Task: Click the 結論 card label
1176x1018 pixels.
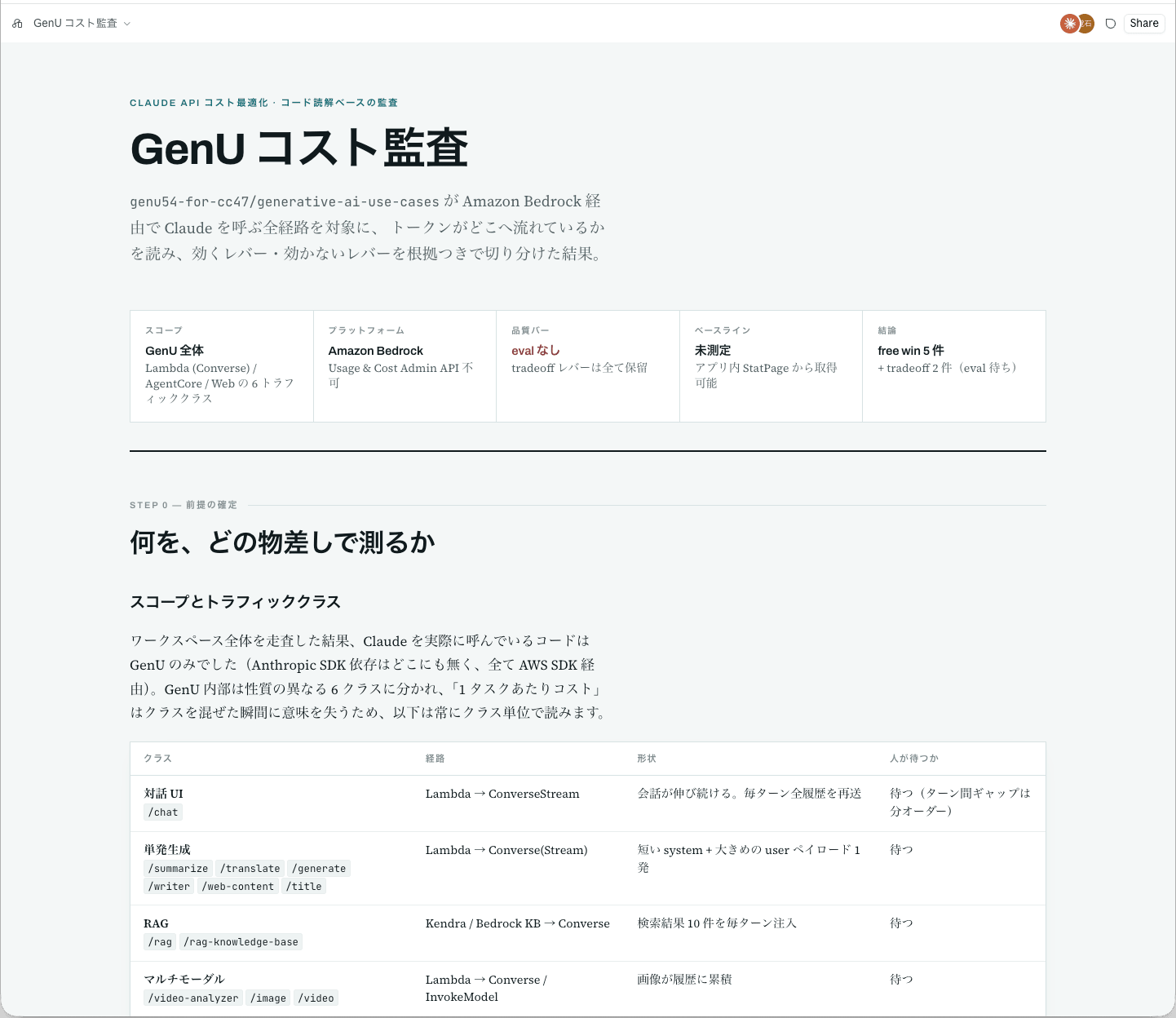Action: (887, 330)
